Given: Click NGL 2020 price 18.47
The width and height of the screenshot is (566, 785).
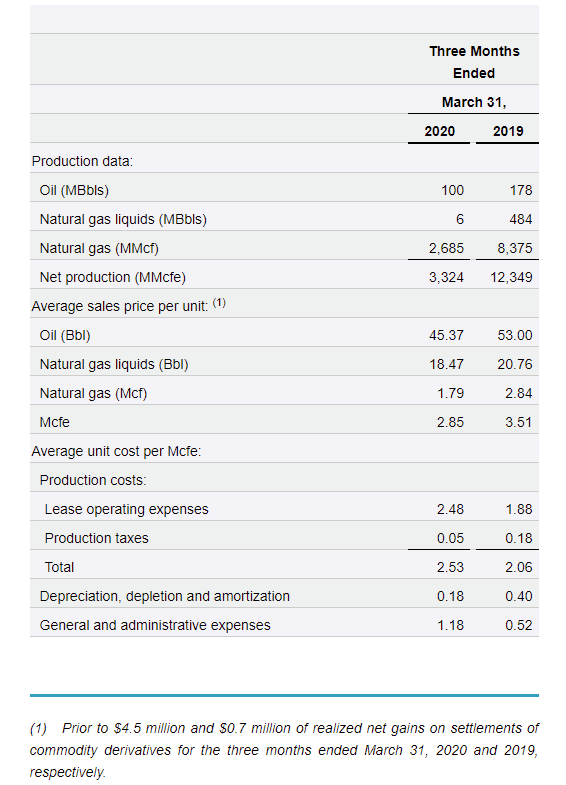Looking at the screenshot, I should [446, 364].
